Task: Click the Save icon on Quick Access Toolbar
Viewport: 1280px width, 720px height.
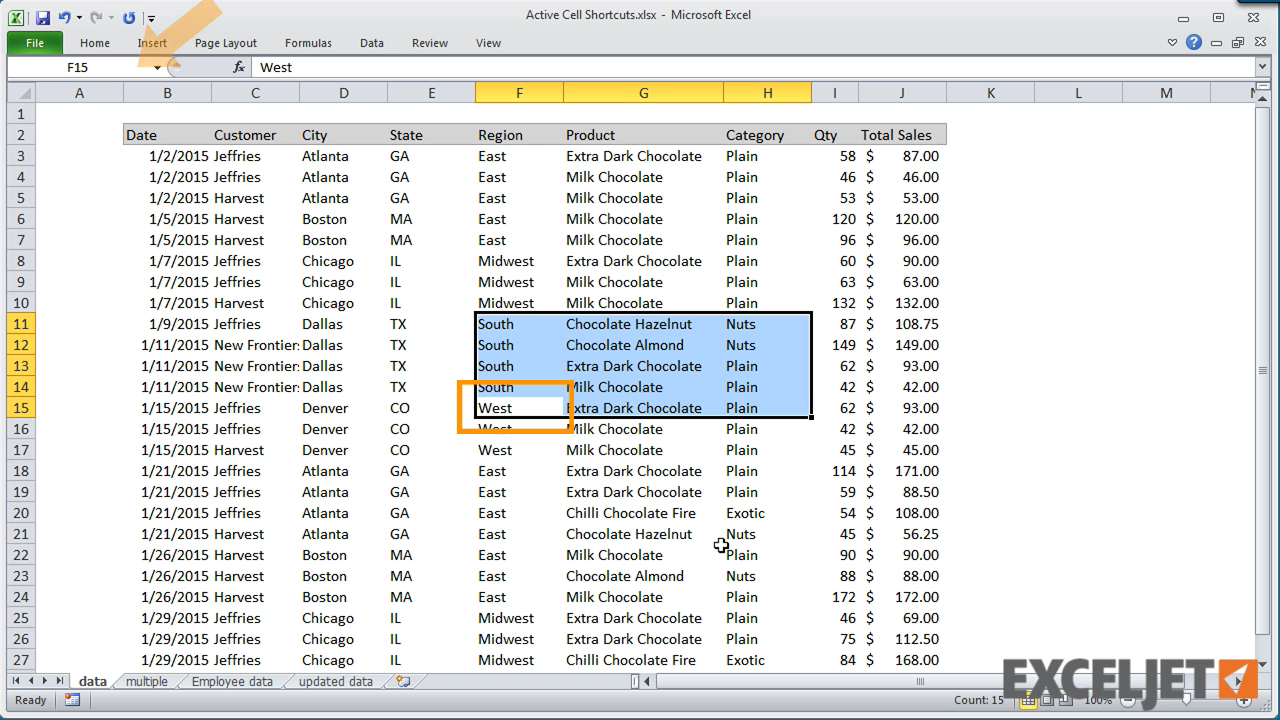Action: 43,17
